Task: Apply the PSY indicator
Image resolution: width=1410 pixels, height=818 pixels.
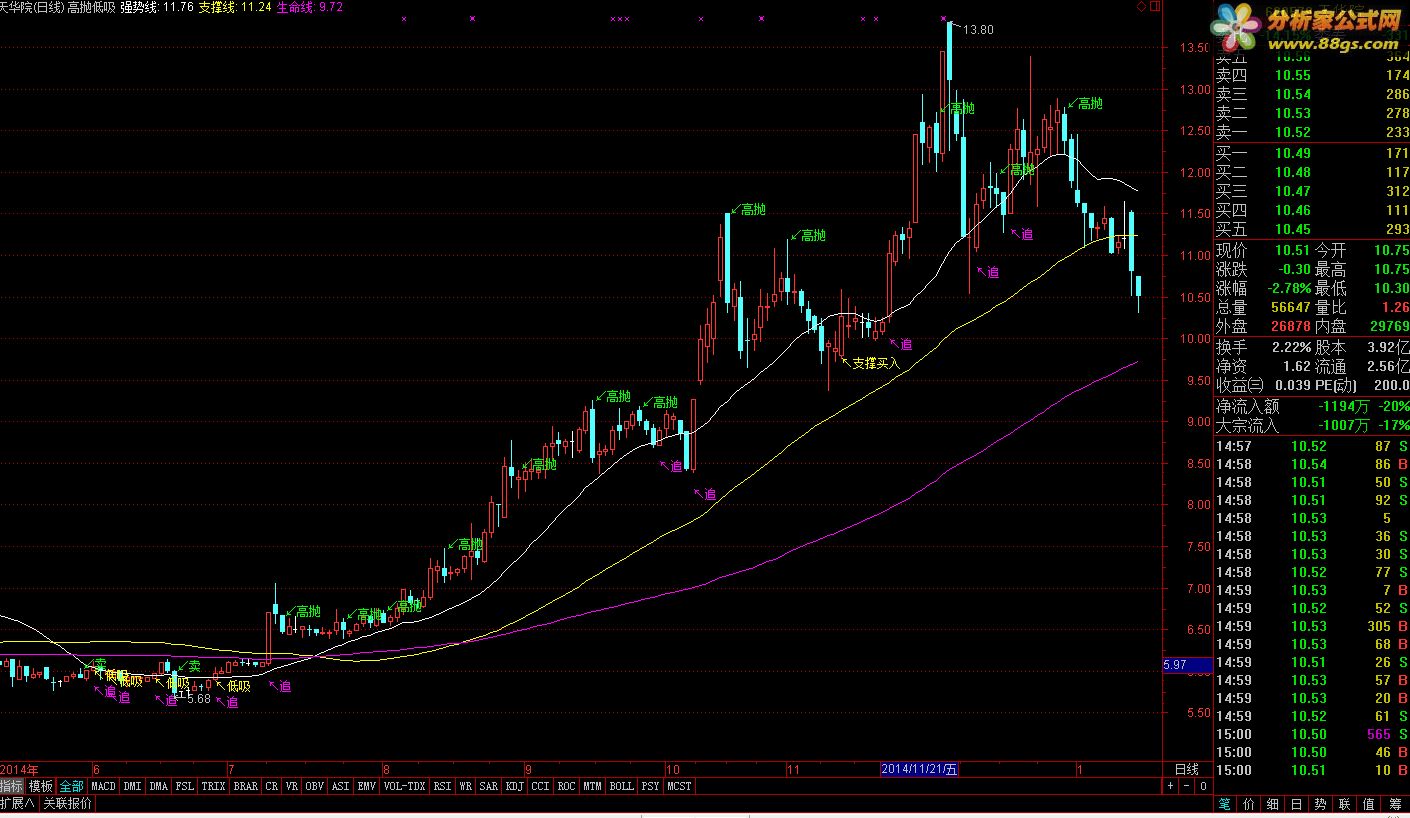Action: click(x=651, y=786)
